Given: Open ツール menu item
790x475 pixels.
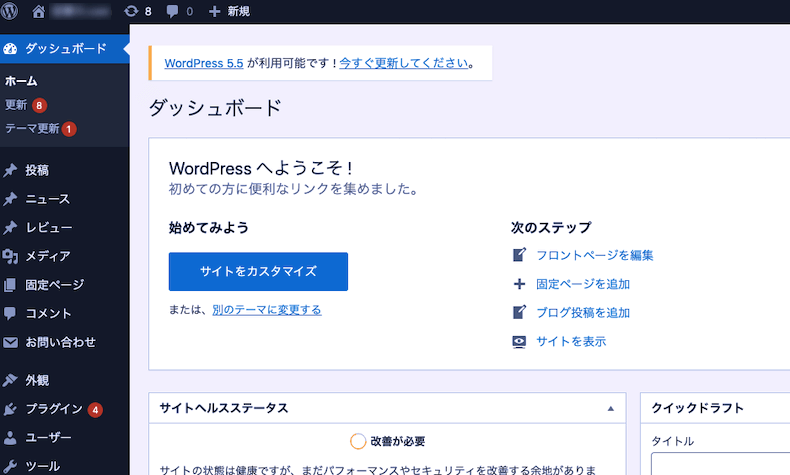Looking at the screenshot, I should (43, 466).
